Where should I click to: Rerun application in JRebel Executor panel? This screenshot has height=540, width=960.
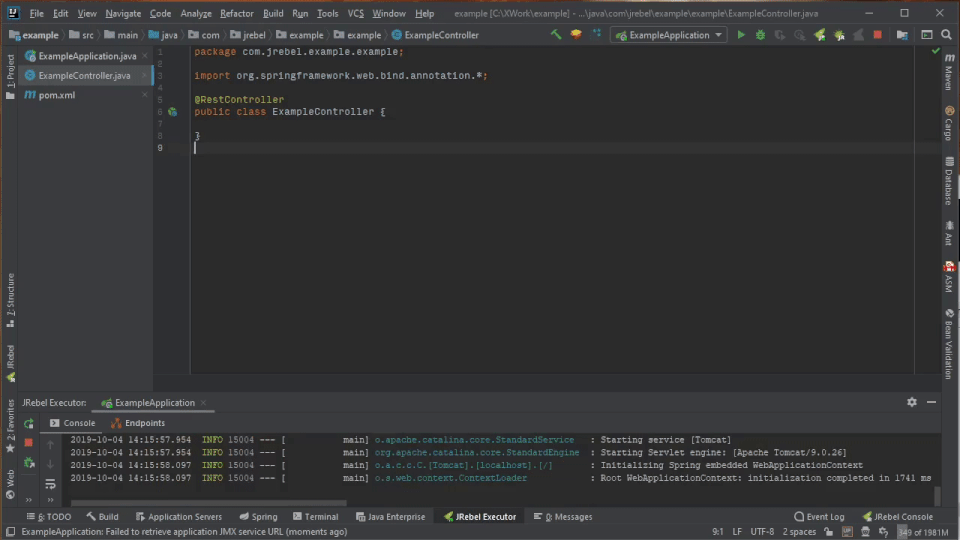tap(29, 423)
